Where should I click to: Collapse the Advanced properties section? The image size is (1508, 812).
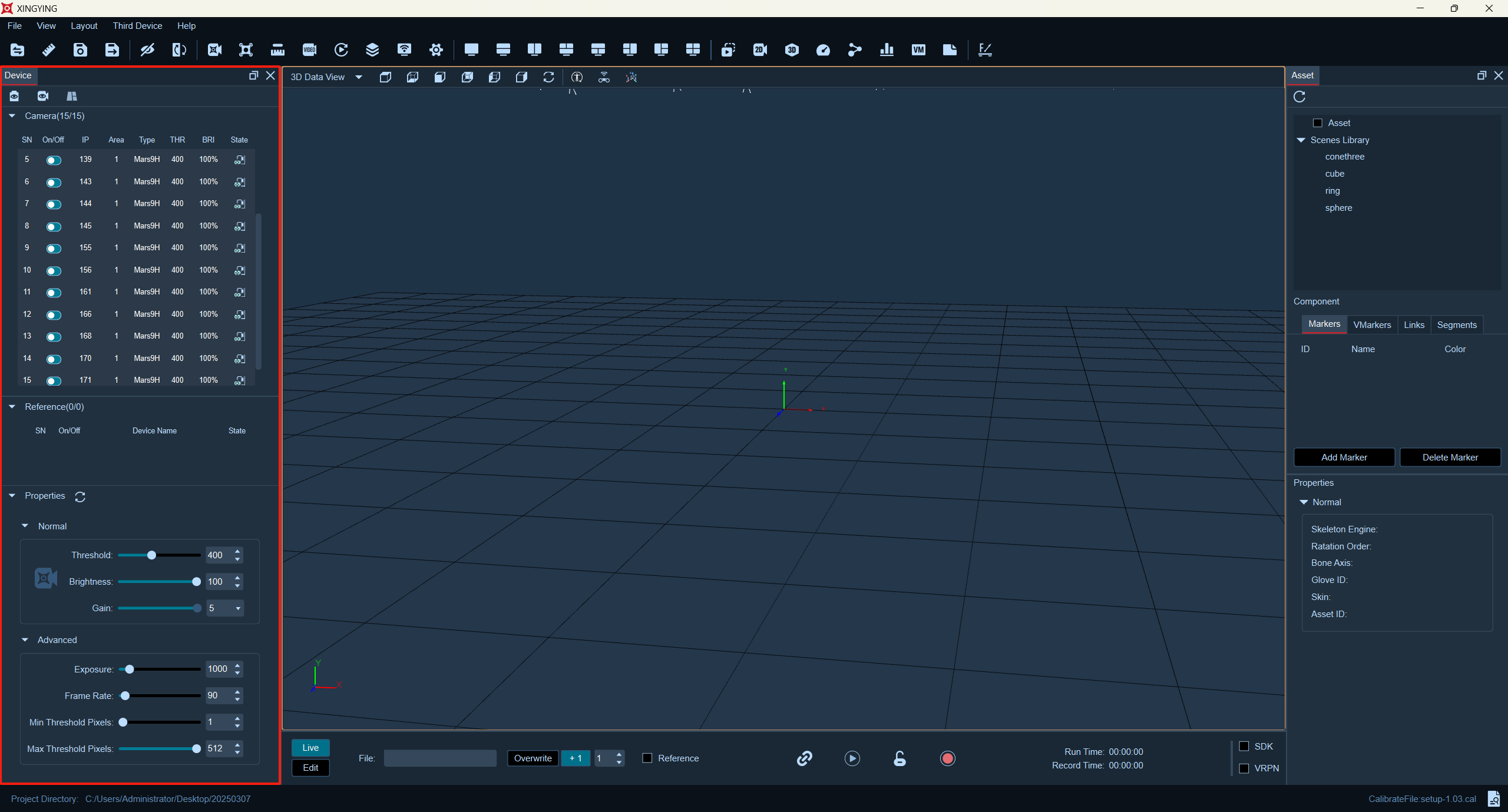(x=25, y=640)
